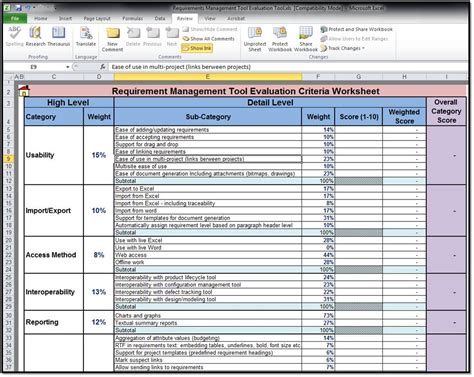This screenshot has height=377, width=474.
Task: Click Show All Comments
Action: pos(209,39)
